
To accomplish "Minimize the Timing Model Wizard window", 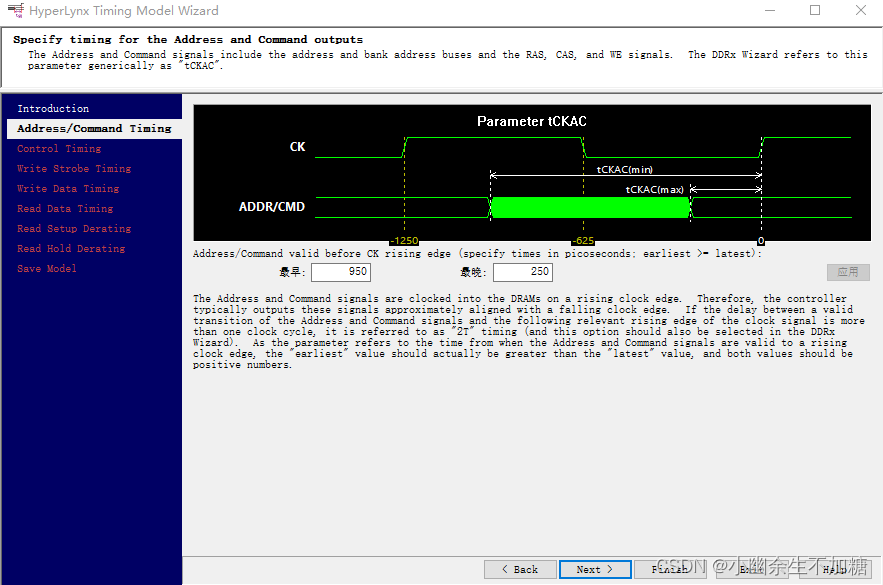I will point(770,10).
